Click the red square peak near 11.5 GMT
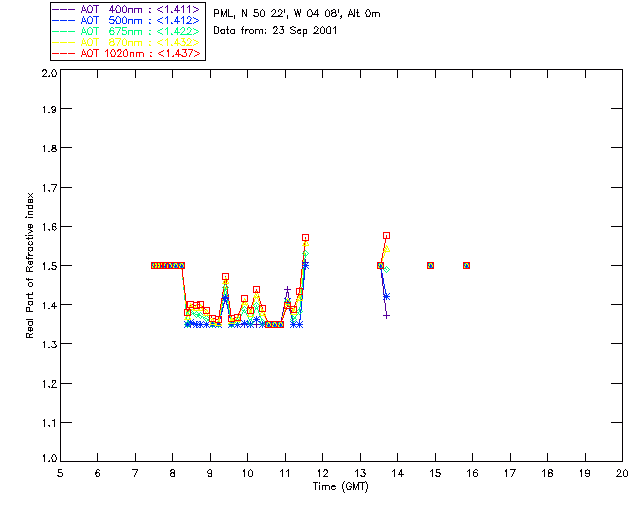This screenshot has width=640, height=512. click(305, 238)
